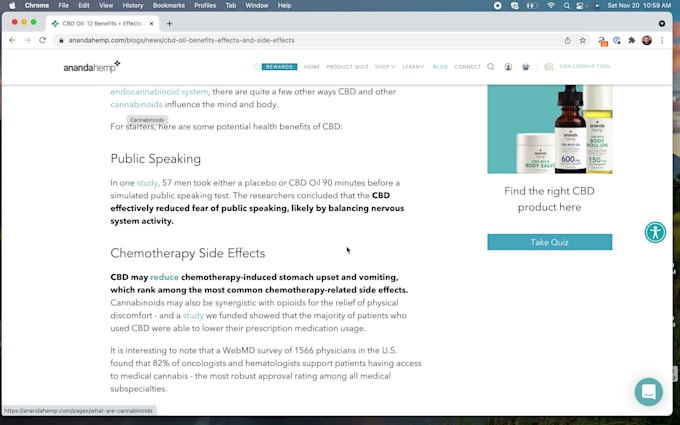
Task: Expand the SHOP dropdown menu
Action: (x=385, y=66)
